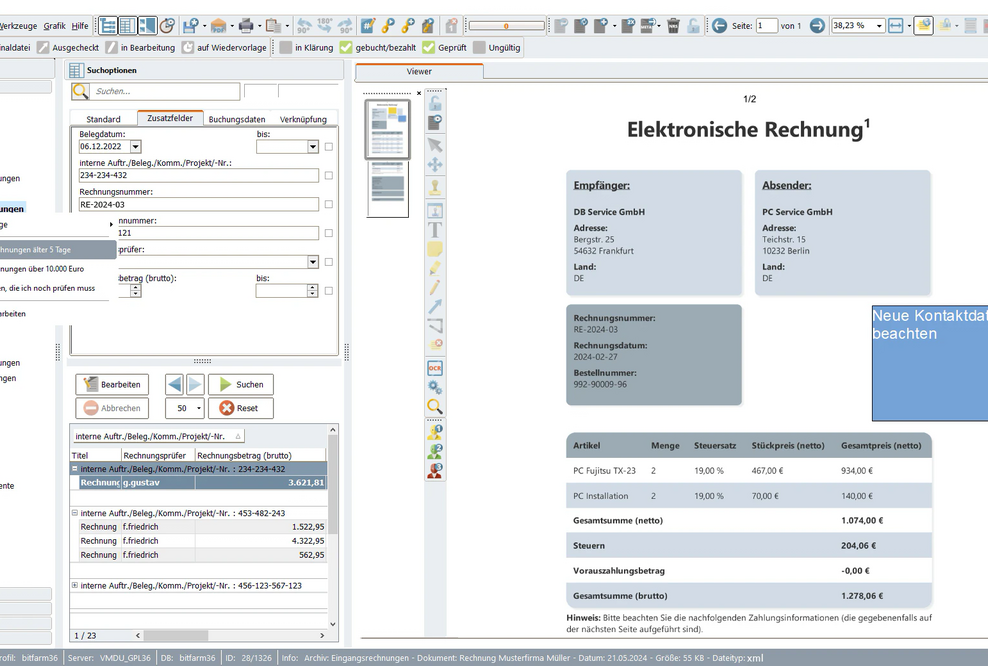The height and width of the screenshot is (666, 988).
Task: Select the pencil drawing tool in viewer toolbar
Action: (433, 285)
